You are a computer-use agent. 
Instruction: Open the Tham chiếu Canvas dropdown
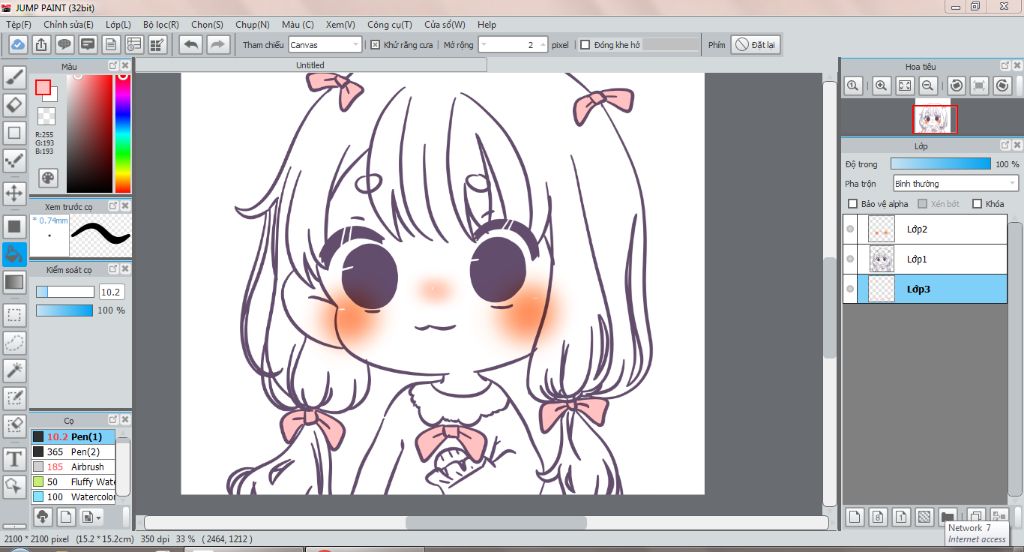click(325, 45)
